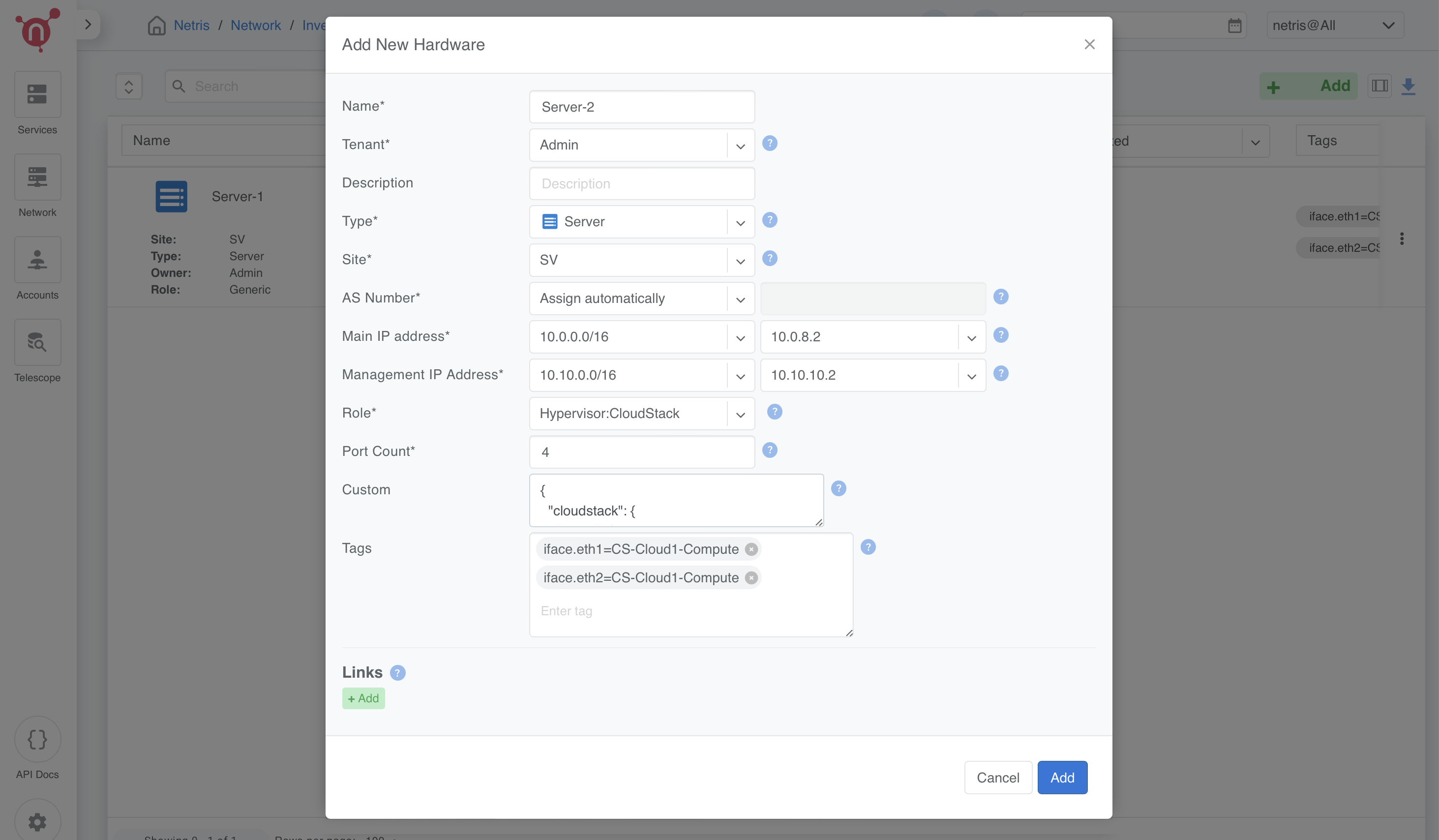The width and height of the screenshot is (1439, 840).
Task: Open settings using the gear icon
Action: point(37,821)
